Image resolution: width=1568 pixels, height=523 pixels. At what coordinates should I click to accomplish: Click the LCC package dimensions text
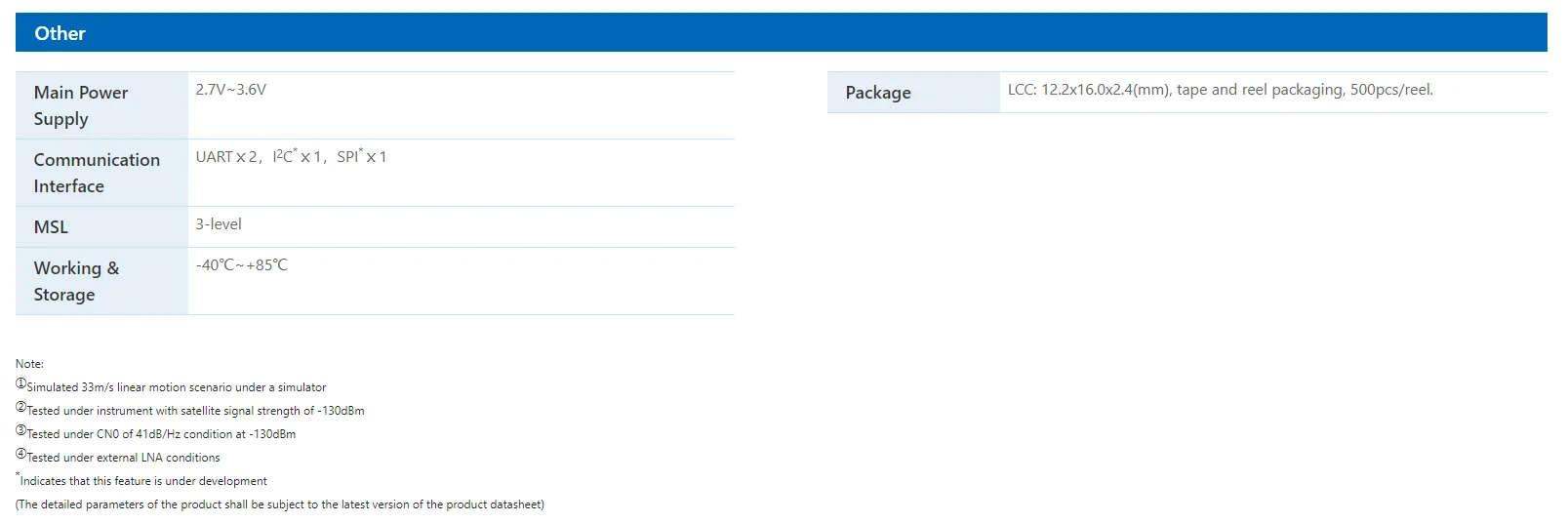click(1220, 90)
